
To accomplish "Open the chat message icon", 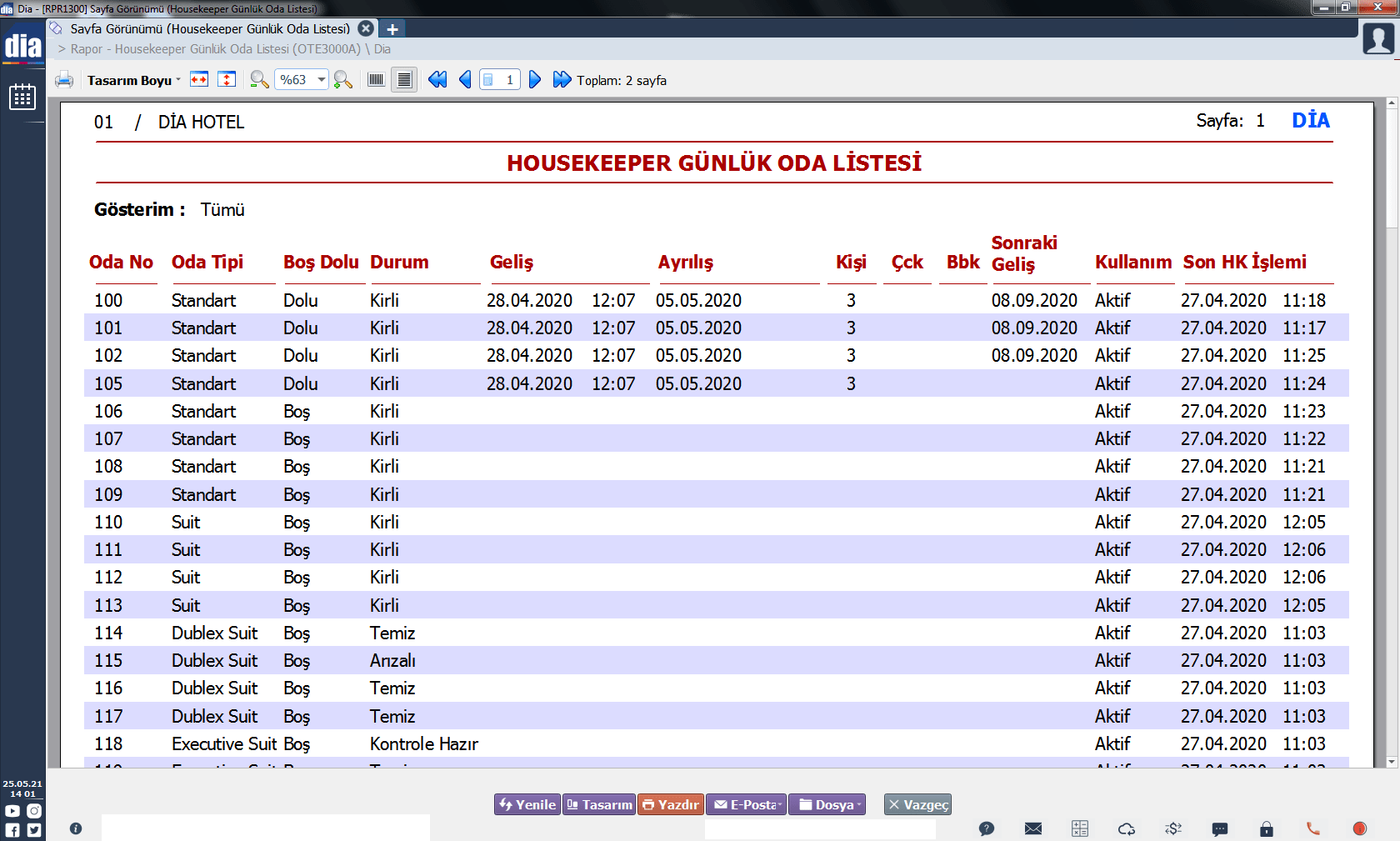I will (1220, 828).
